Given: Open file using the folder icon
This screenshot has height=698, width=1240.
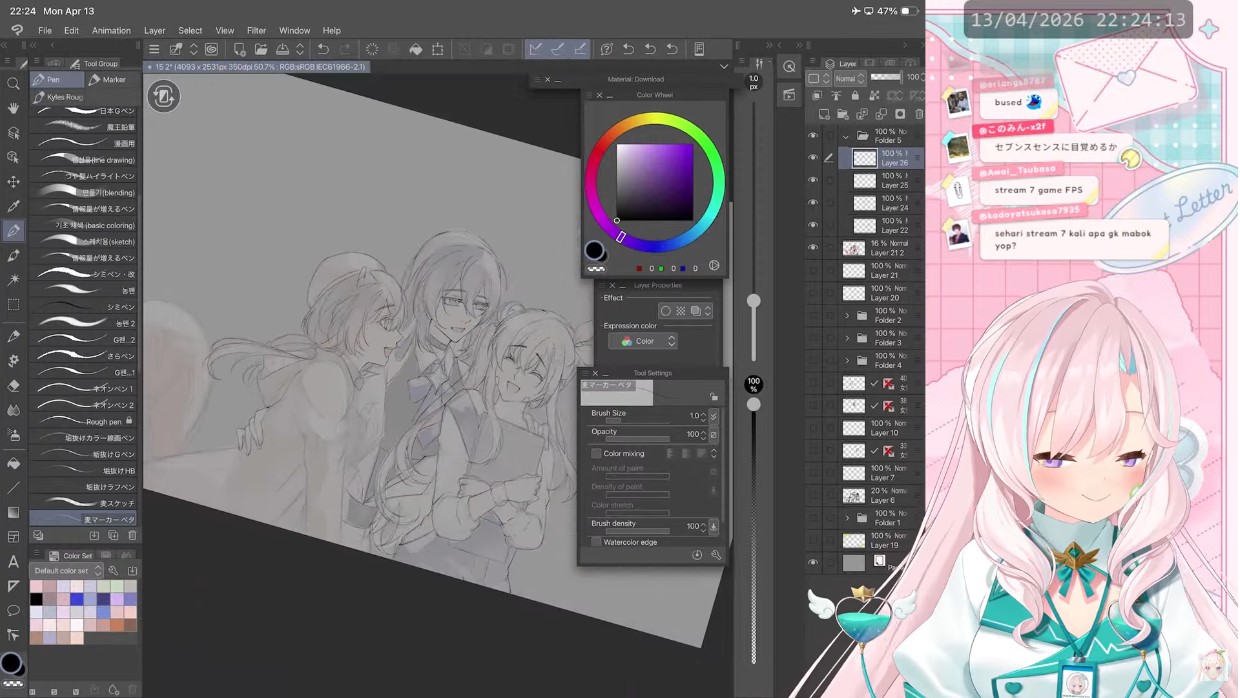Looking at the screenshot, I should (261, 49).
